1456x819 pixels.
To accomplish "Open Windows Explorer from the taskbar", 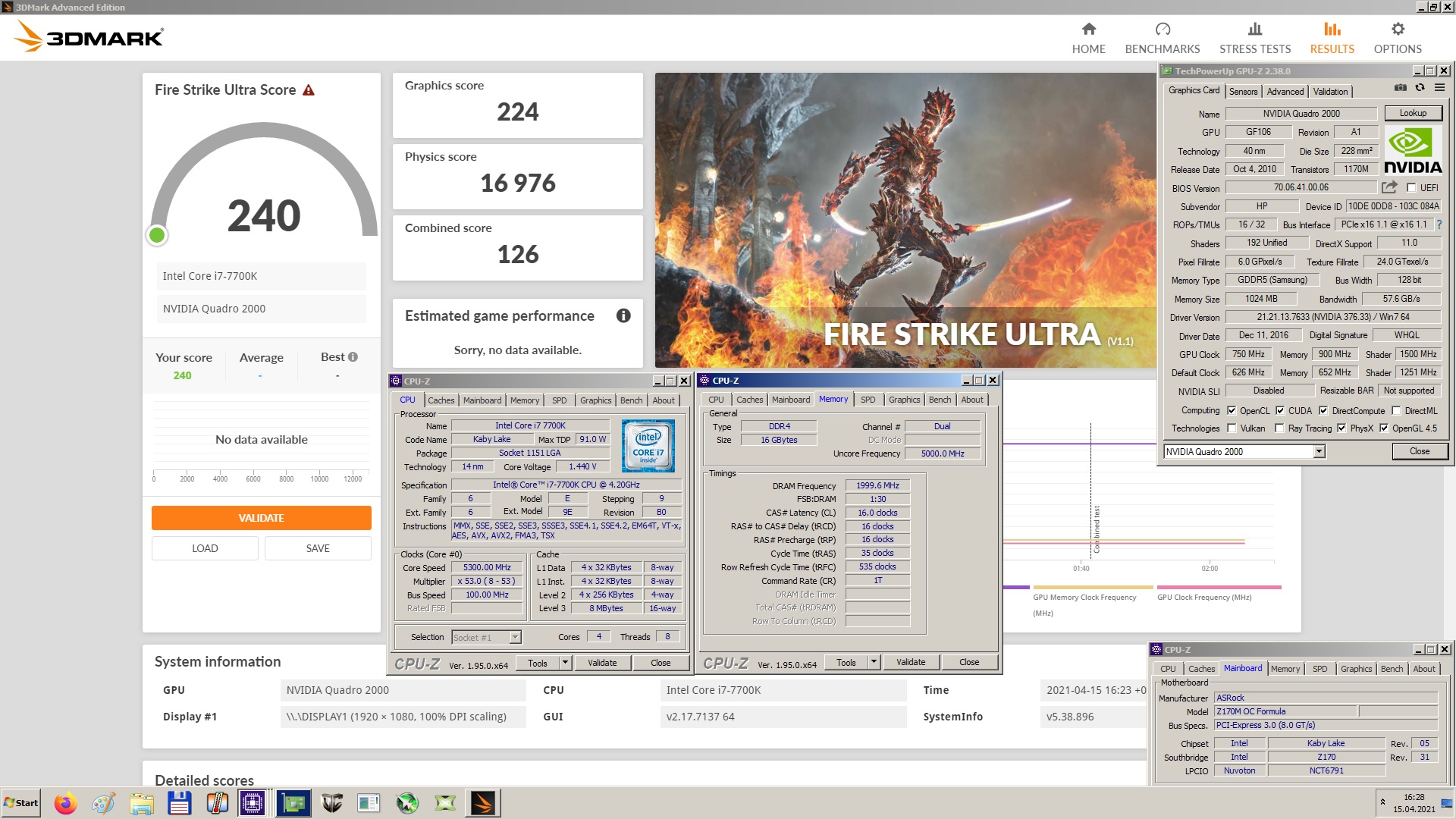I will 142,802.
